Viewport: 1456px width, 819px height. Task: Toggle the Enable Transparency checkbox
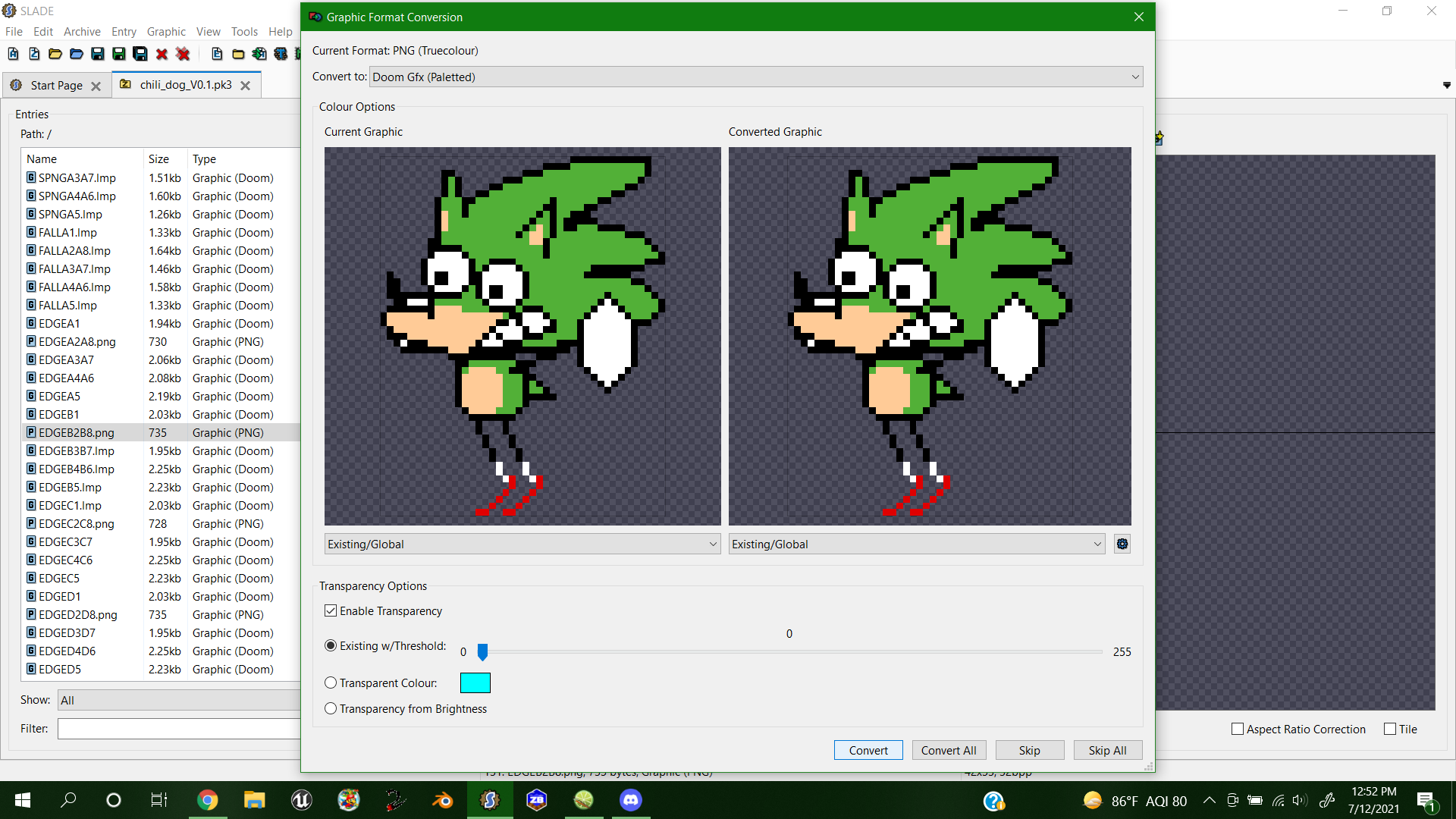331,611
